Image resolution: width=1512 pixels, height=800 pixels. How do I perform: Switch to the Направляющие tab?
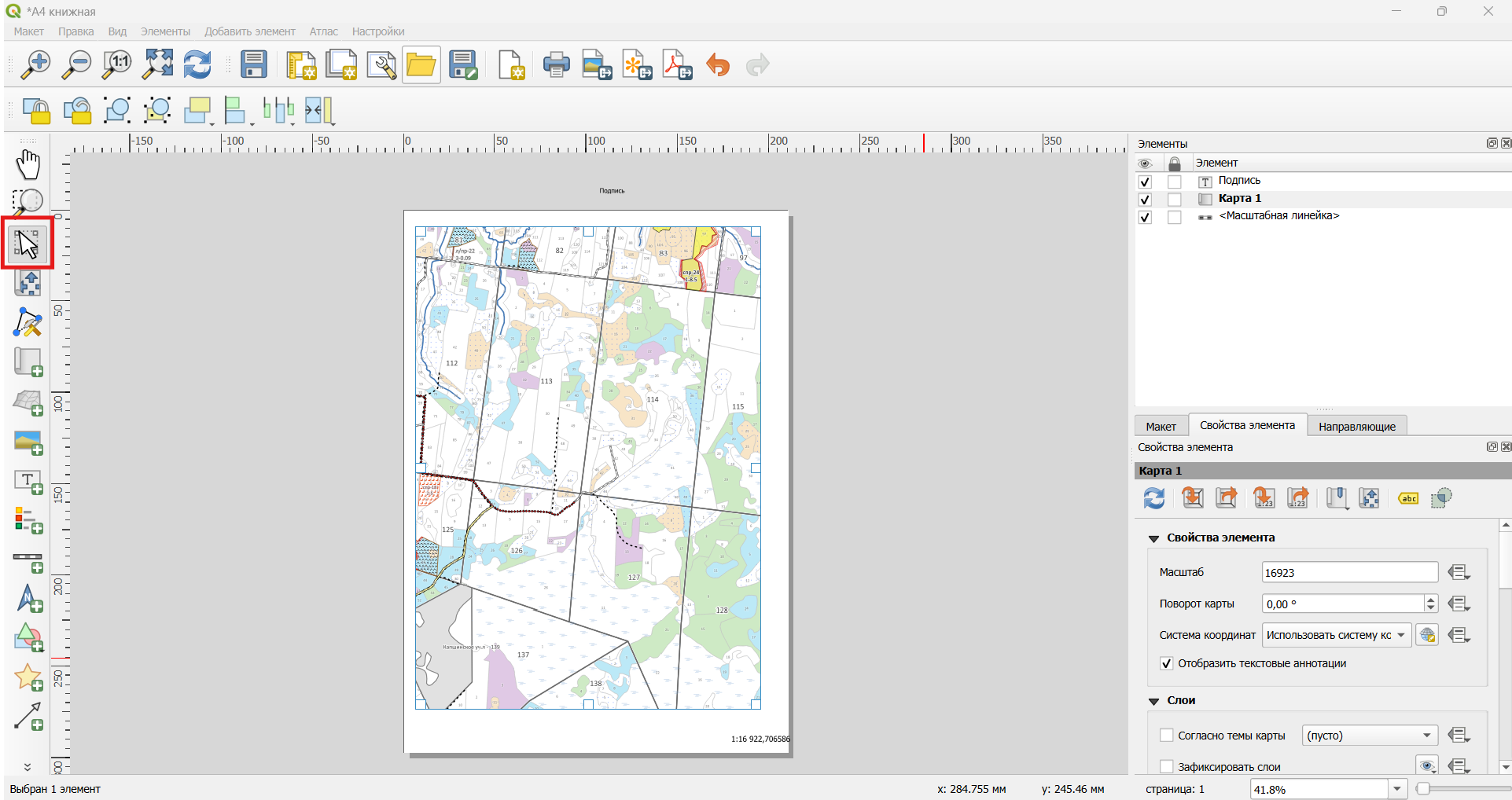(1357, 426)
